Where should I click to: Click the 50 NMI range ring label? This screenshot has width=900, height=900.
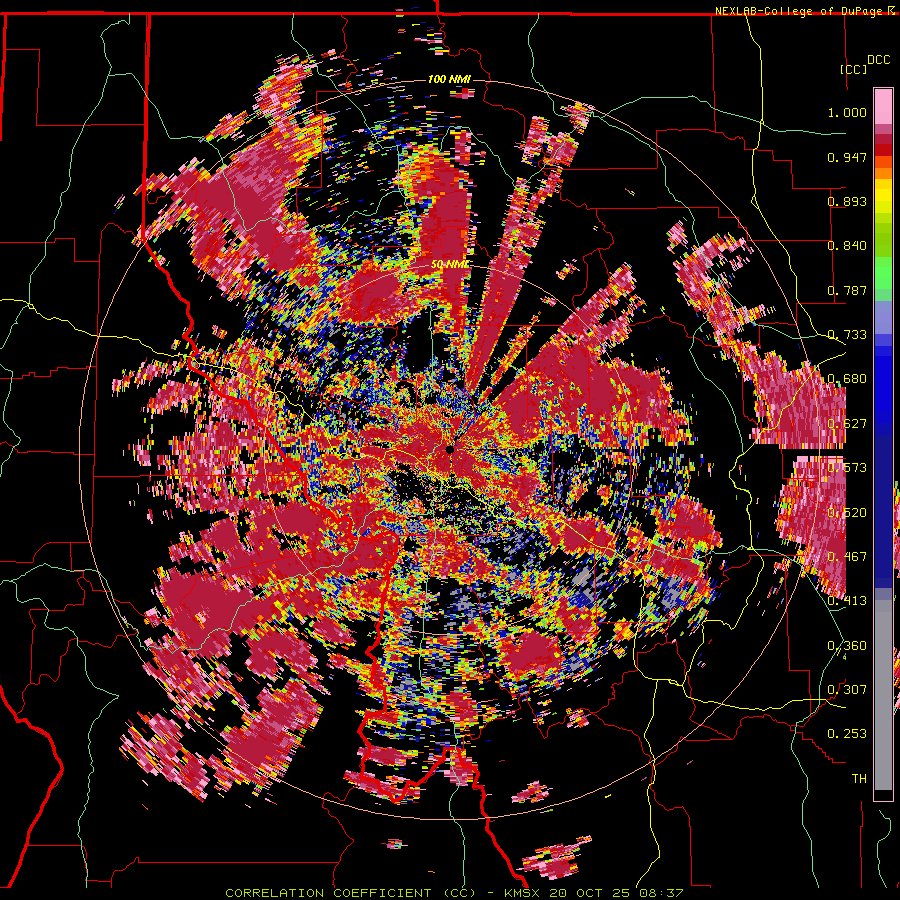click(x=450, y=265)
